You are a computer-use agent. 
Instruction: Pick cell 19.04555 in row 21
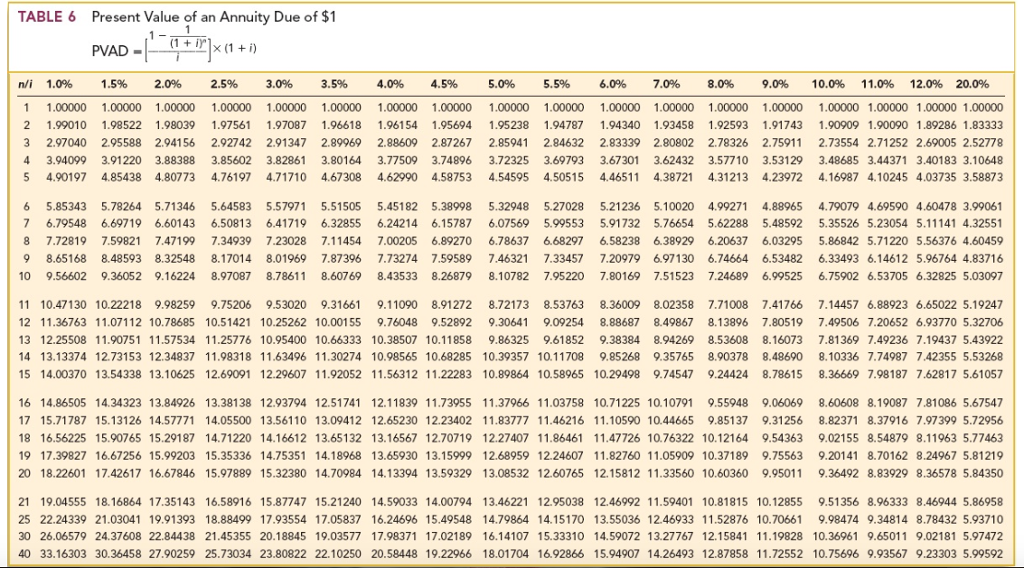[63, 503]
